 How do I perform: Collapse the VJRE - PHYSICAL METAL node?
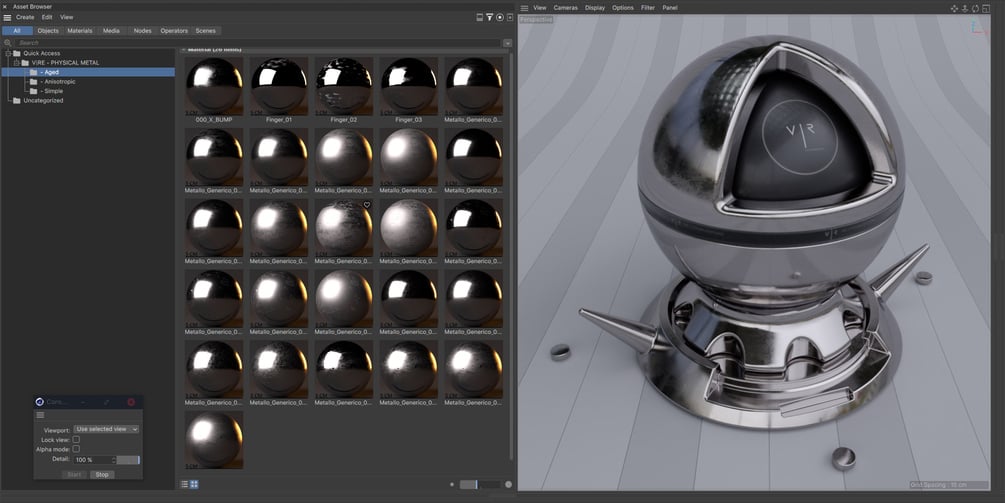(17, 63)
